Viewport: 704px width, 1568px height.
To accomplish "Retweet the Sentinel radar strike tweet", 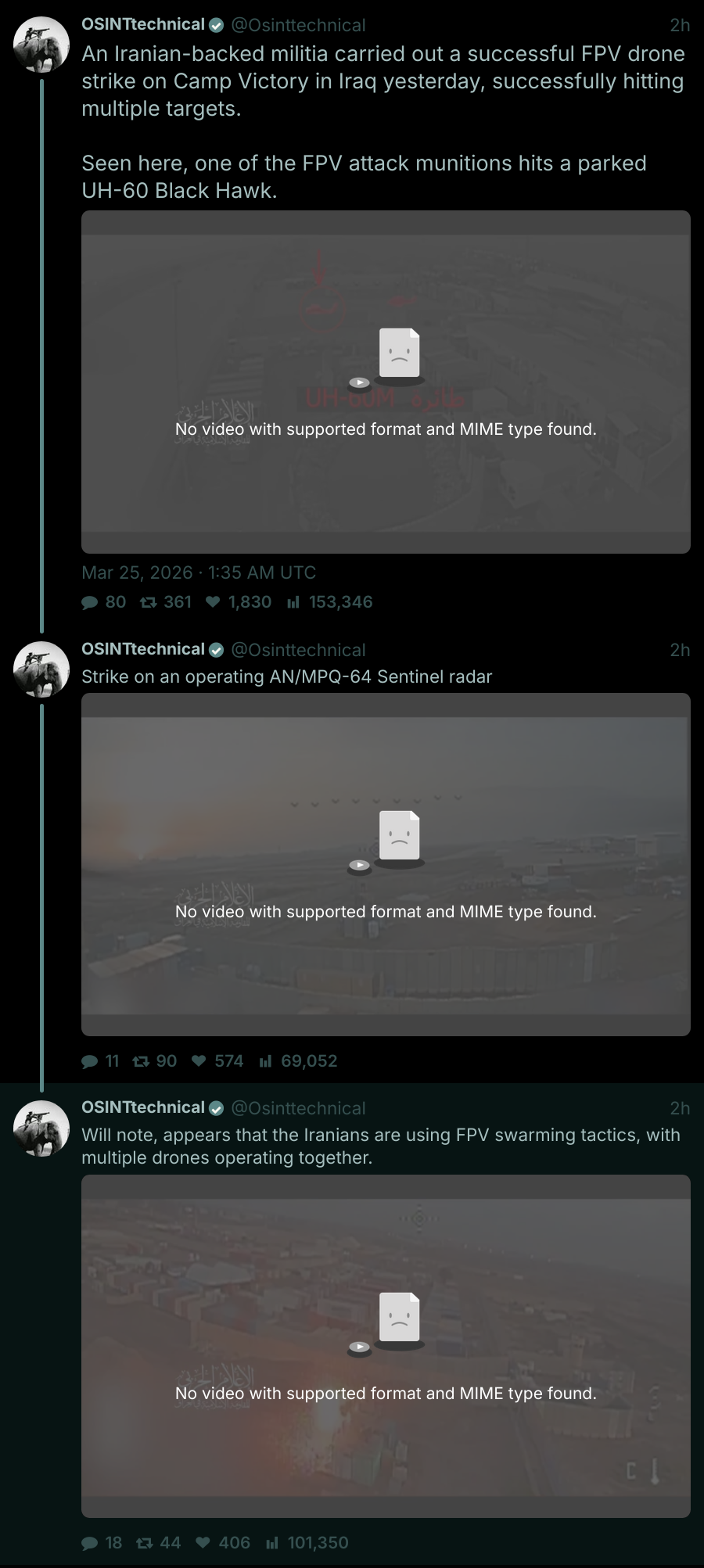I will (x=141, y=1061).
